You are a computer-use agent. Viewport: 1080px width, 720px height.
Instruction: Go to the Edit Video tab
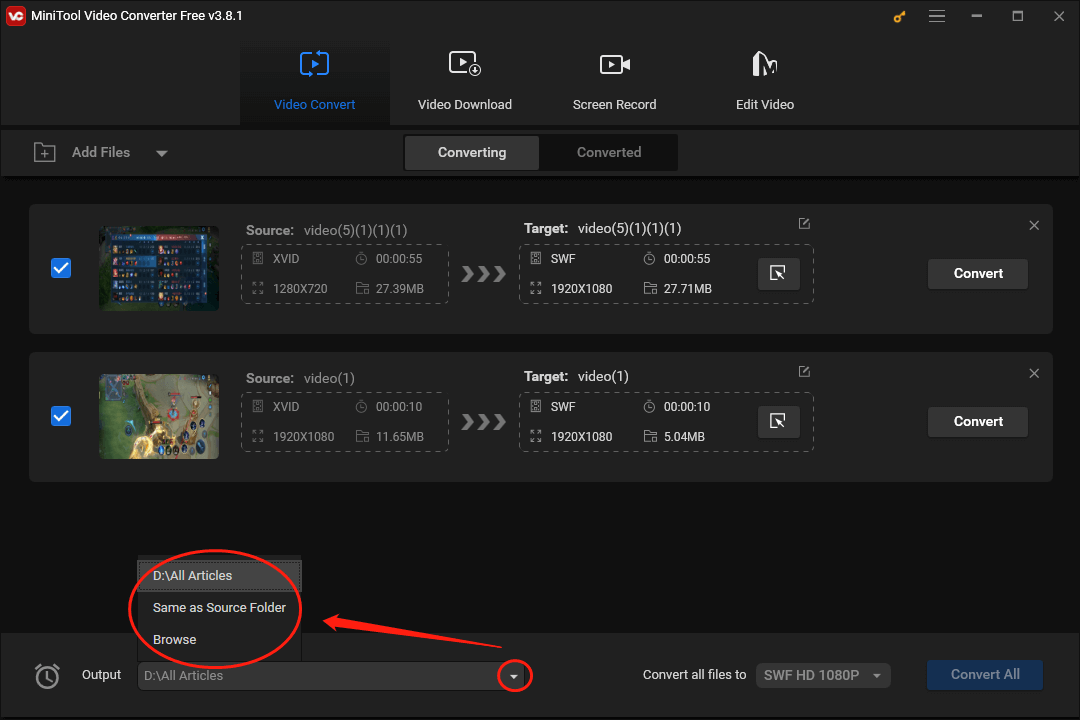[x=765, y=82]
